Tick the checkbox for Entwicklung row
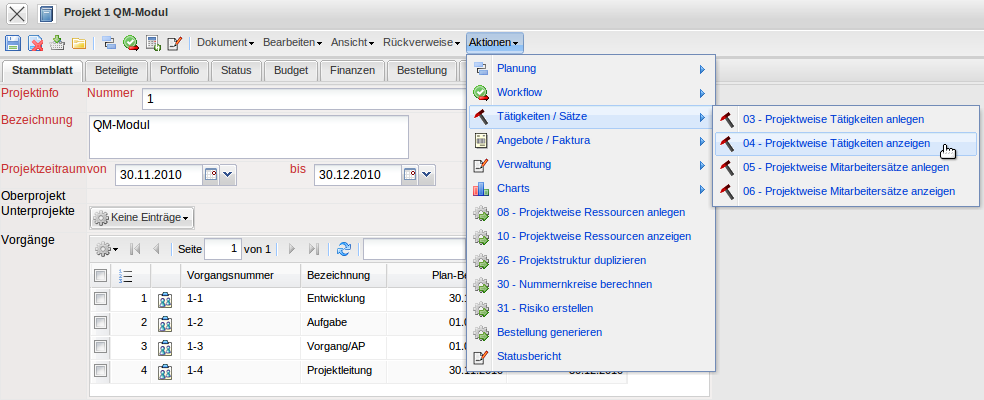This screenshot has width=984, height=400. [100, 298]
